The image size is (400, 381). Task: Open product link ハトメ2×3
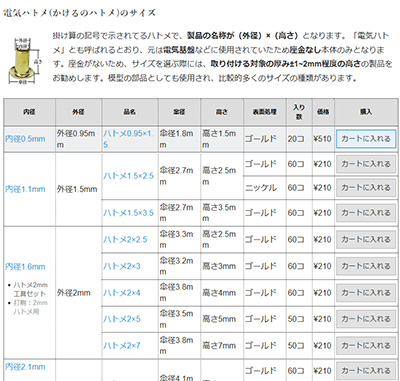[x=122, y=266]
